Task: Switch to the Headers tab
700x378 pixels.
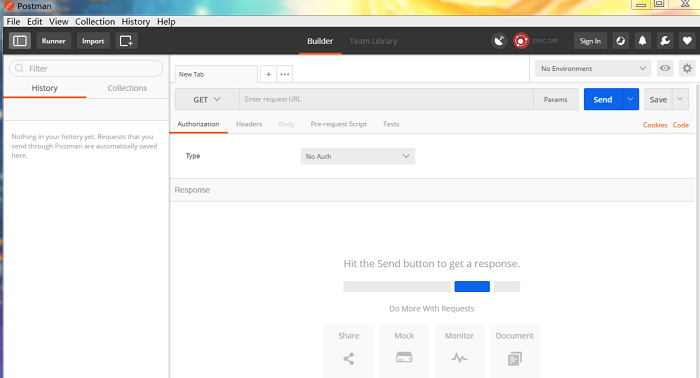Action: [249, 124]
